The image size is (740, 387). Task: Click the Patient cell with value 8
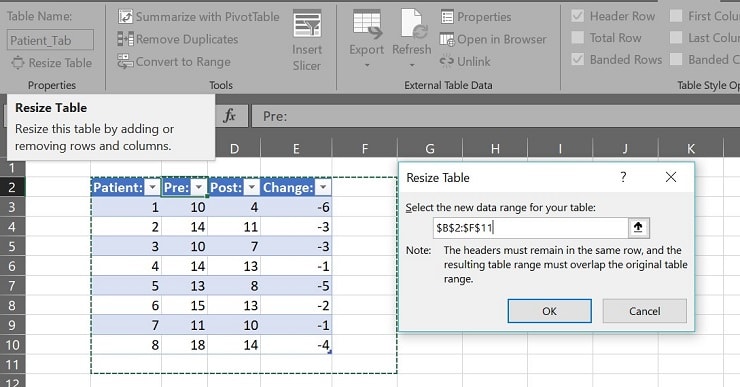(126, 345)
